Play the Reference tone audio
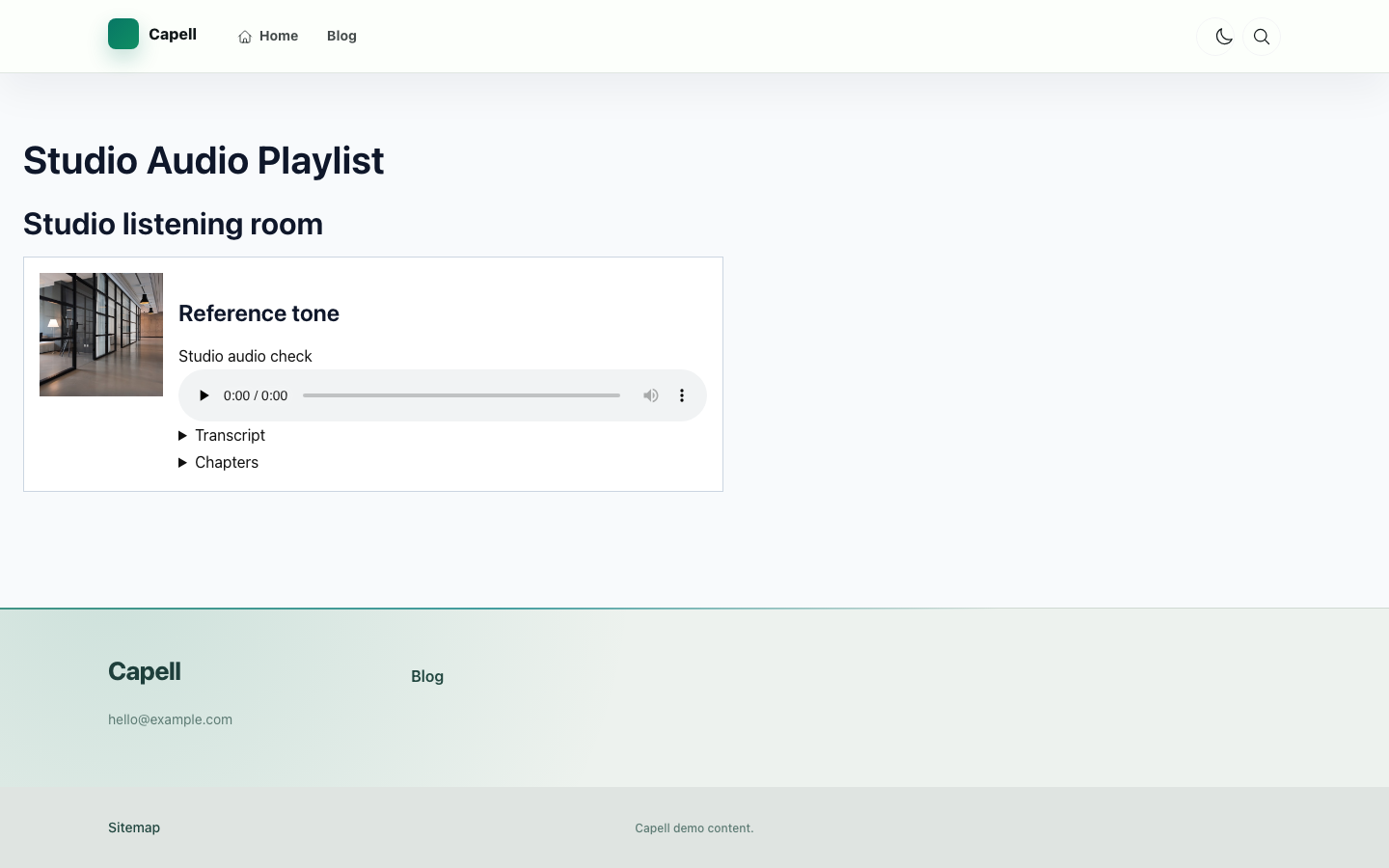This screenshot has height=868, width=1389. point(204,395)
